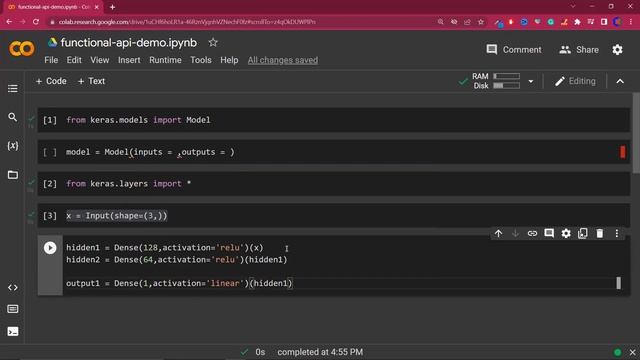Click the Comment button
The image size is (640, 360).
(x=514, y=50)
